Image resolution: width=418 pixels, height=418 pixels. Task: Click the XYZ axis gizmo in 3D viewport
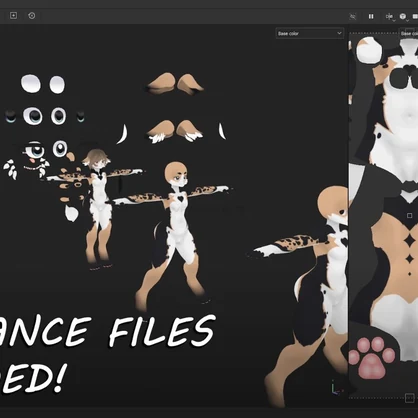pyautogui.click(x=336, y=388)
